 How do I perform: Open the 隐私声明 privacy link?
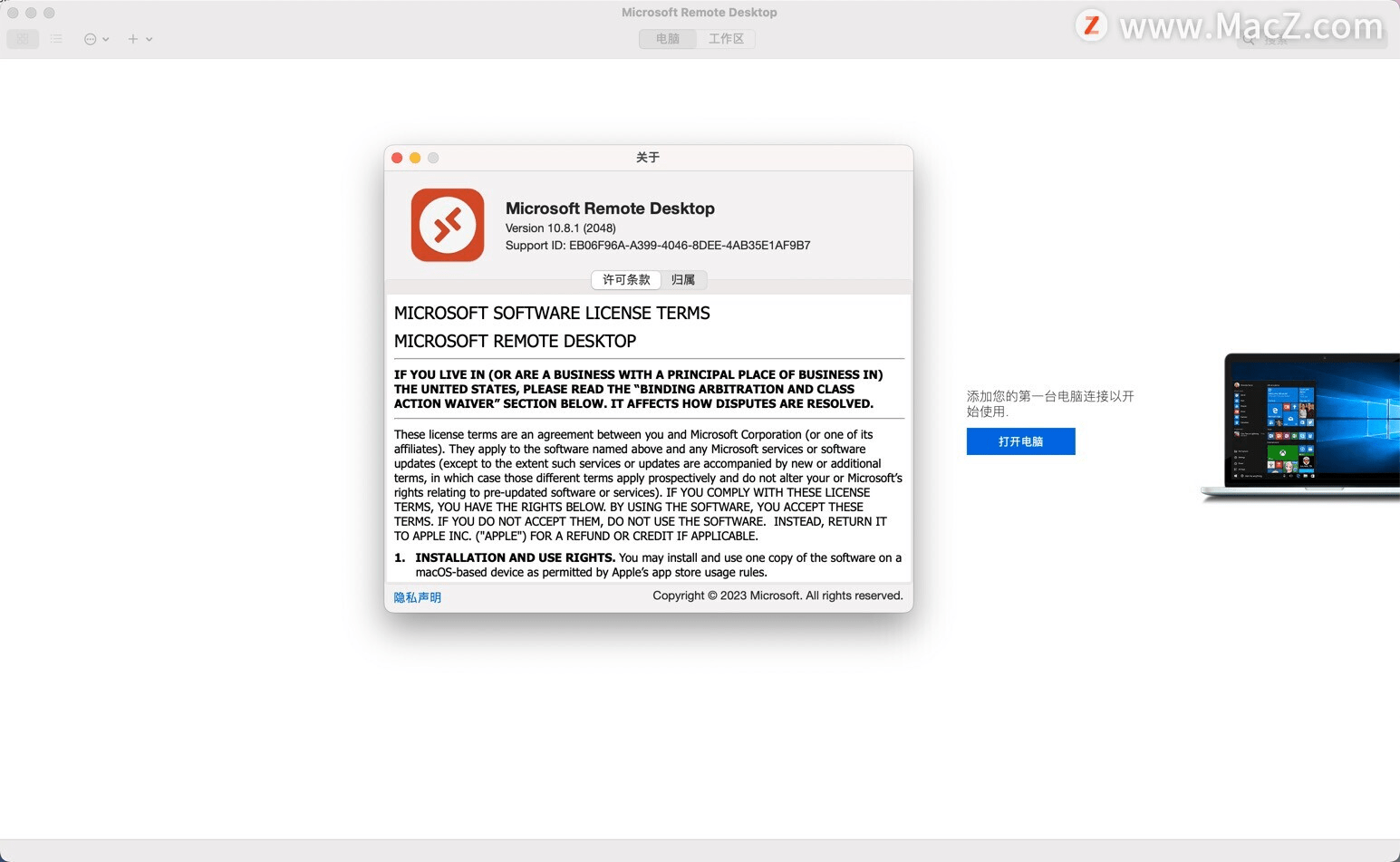416,596
